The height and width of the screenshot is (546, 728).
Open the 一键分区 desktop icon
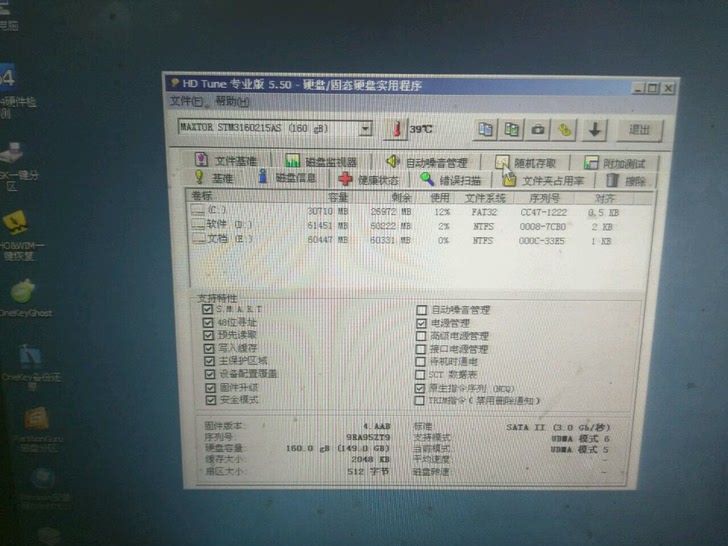[x=15, y=166]
